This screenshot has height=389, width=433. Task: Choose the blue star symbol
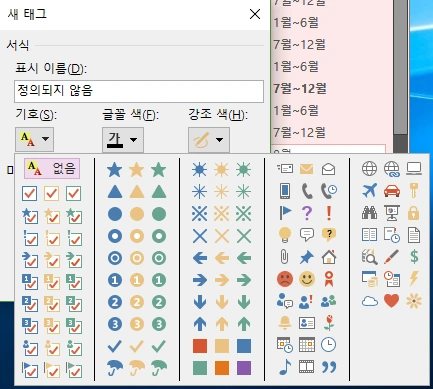coord(115,170)
